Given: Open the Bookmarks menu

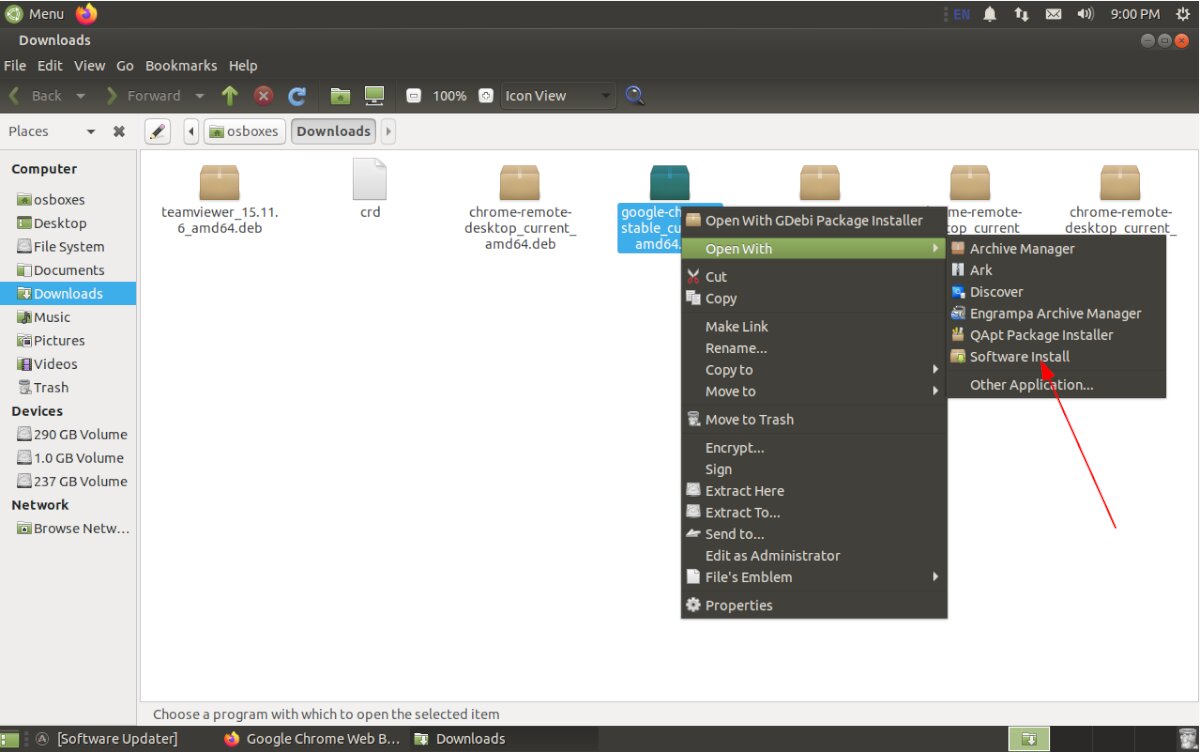Looking at the screenshot, I should coord(181,65).
